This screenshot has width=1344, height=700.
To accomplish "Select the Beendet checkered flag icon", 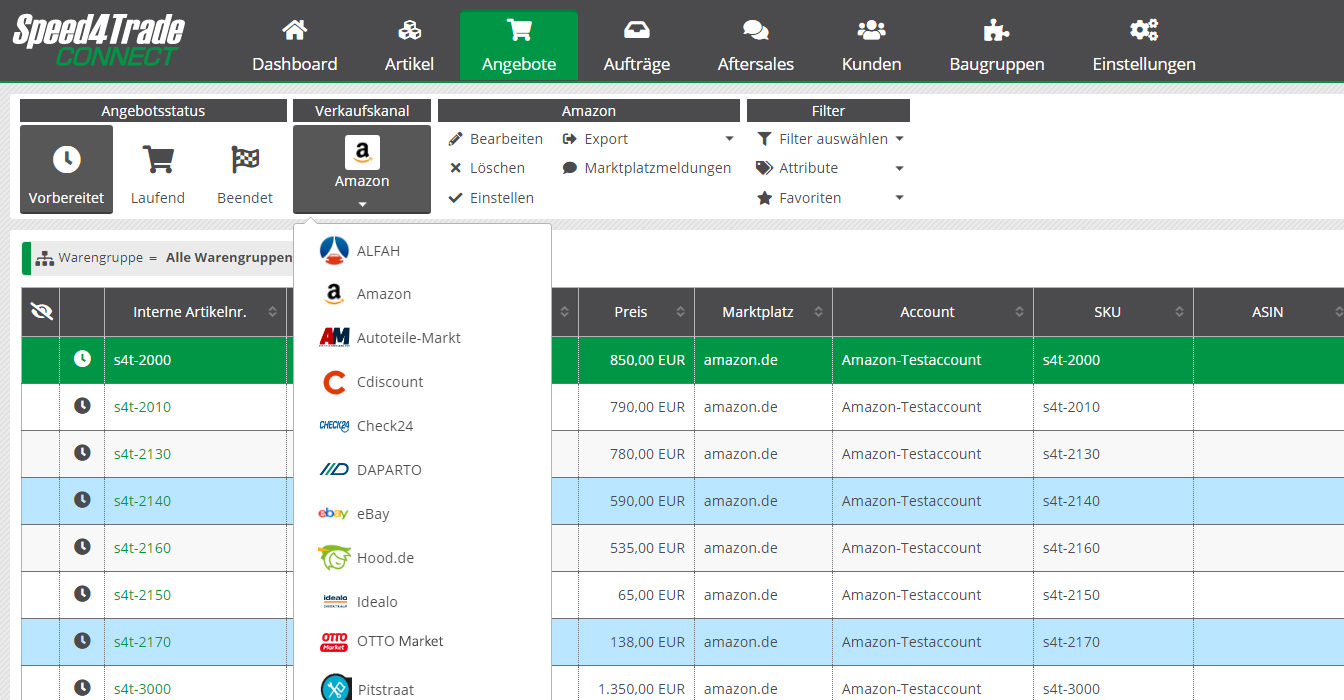I will [x=245, y=159].
